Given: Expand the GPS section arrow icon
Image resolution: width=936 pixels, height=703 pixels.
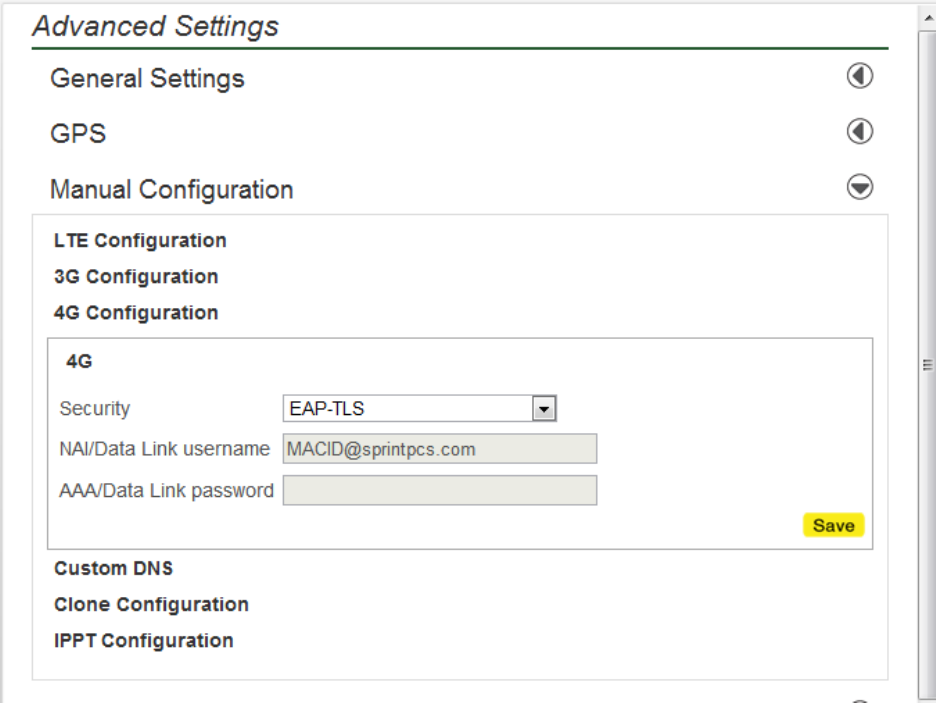Looking at the screenshot, I should (859, 132).
